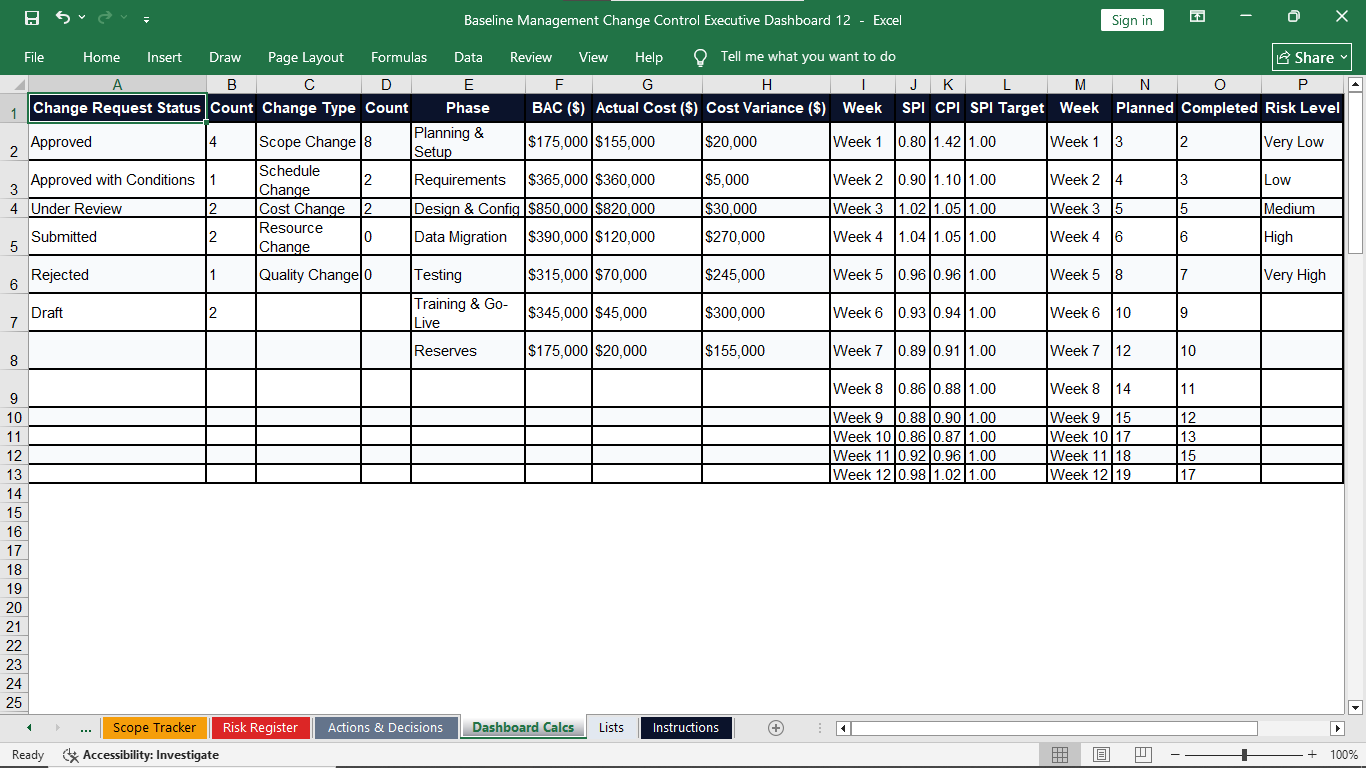Viewport: 1366px width, 768px height.
Task: Select the Dashboard Calcs sheet tab
Action: 523,728
